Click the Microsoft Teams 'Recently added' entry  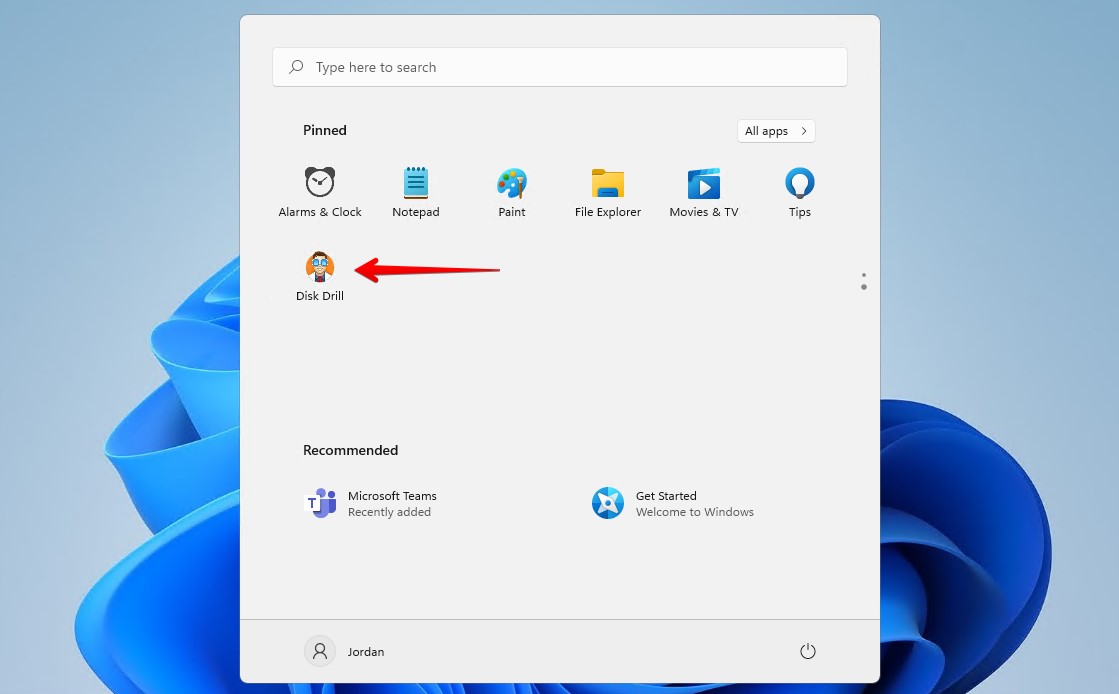(392, 511)
